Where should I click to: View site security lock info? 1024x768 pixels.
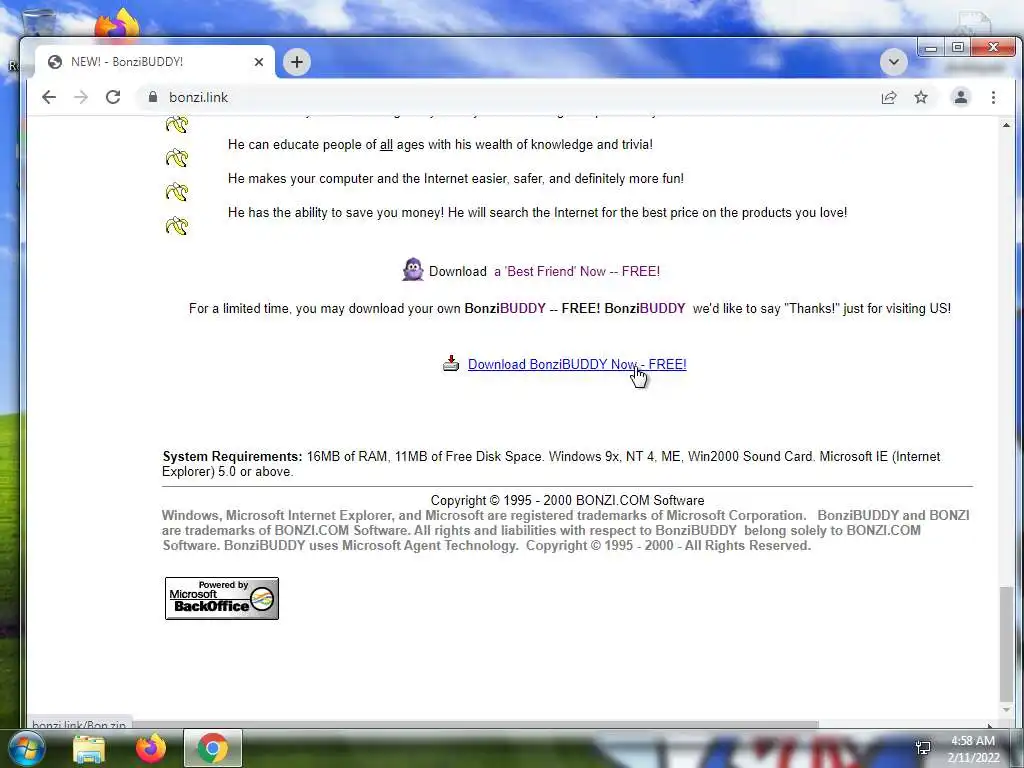click(153, 97)
